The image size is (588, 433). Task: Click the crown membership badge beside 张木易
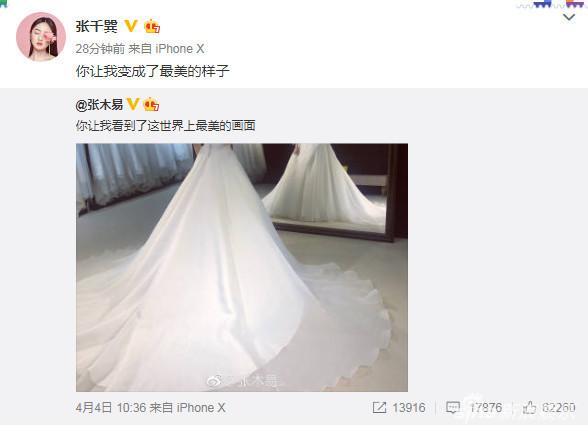[x=152, y=104]
